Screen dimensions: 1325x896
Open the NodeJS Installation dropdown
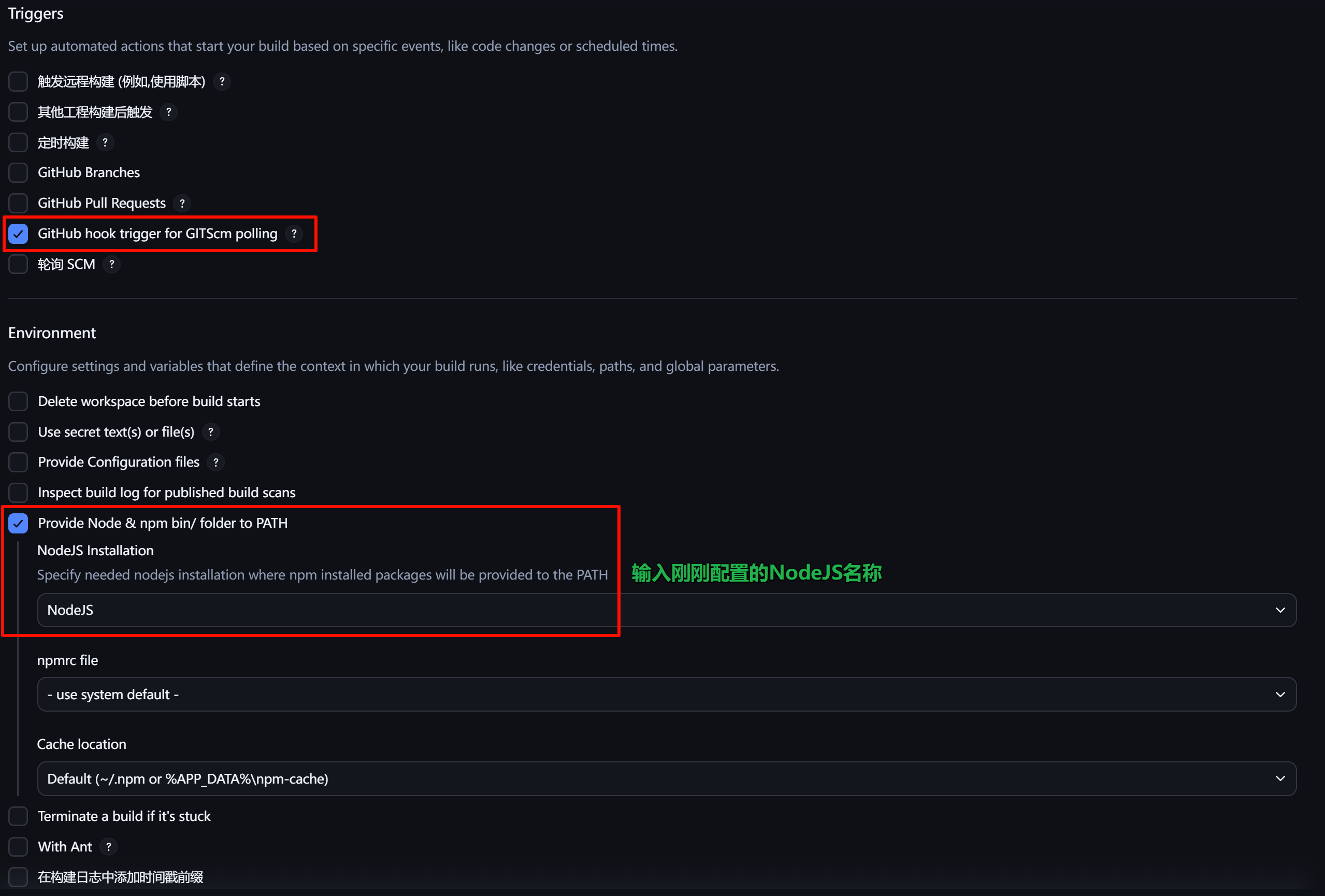click(x=666, y=611)
